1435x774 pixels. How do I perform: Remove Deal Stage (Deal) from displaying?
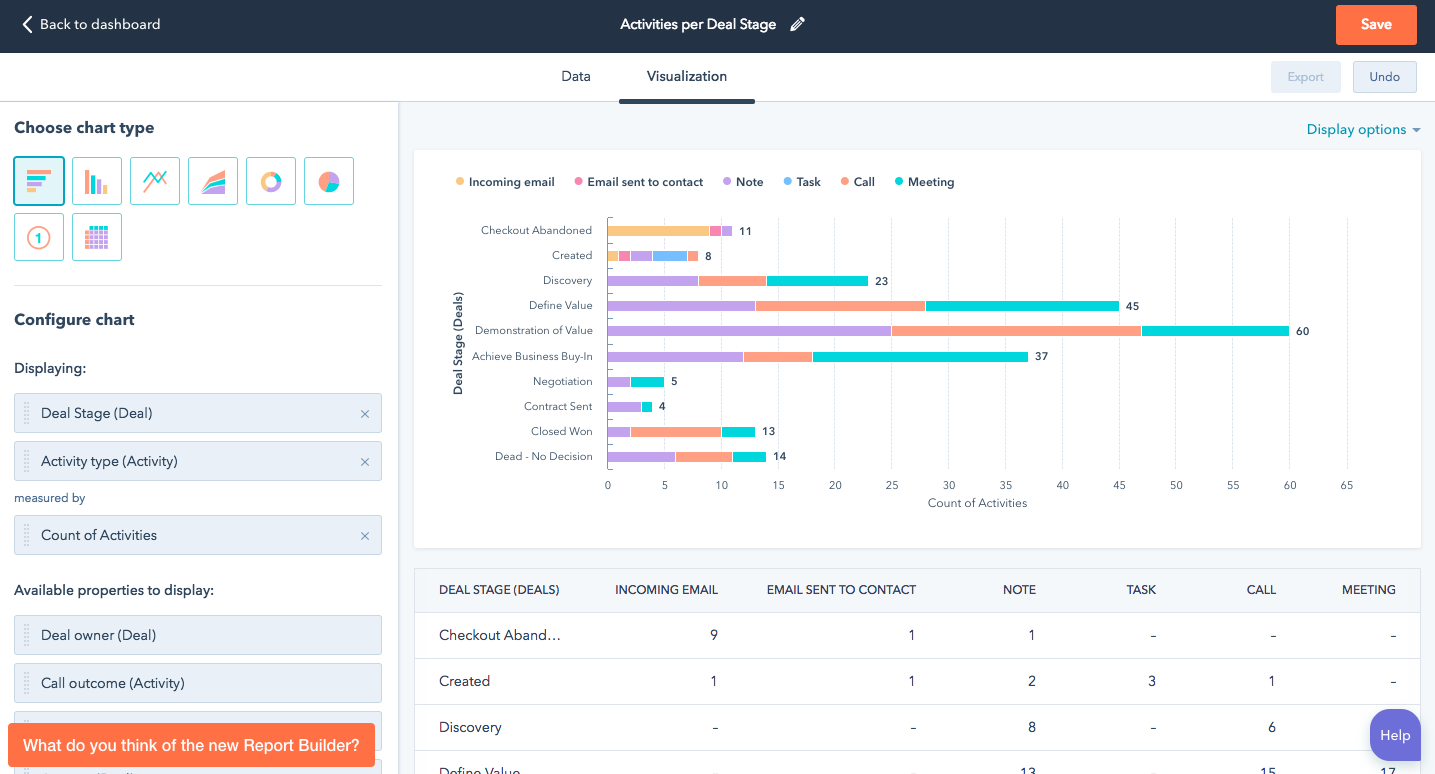coord(365,414)
